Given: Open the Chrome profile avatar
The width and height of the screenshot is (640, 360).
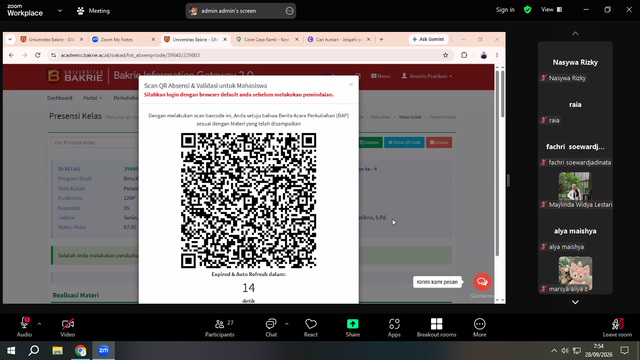Looking at the screenshot, I should pos(484,55).
